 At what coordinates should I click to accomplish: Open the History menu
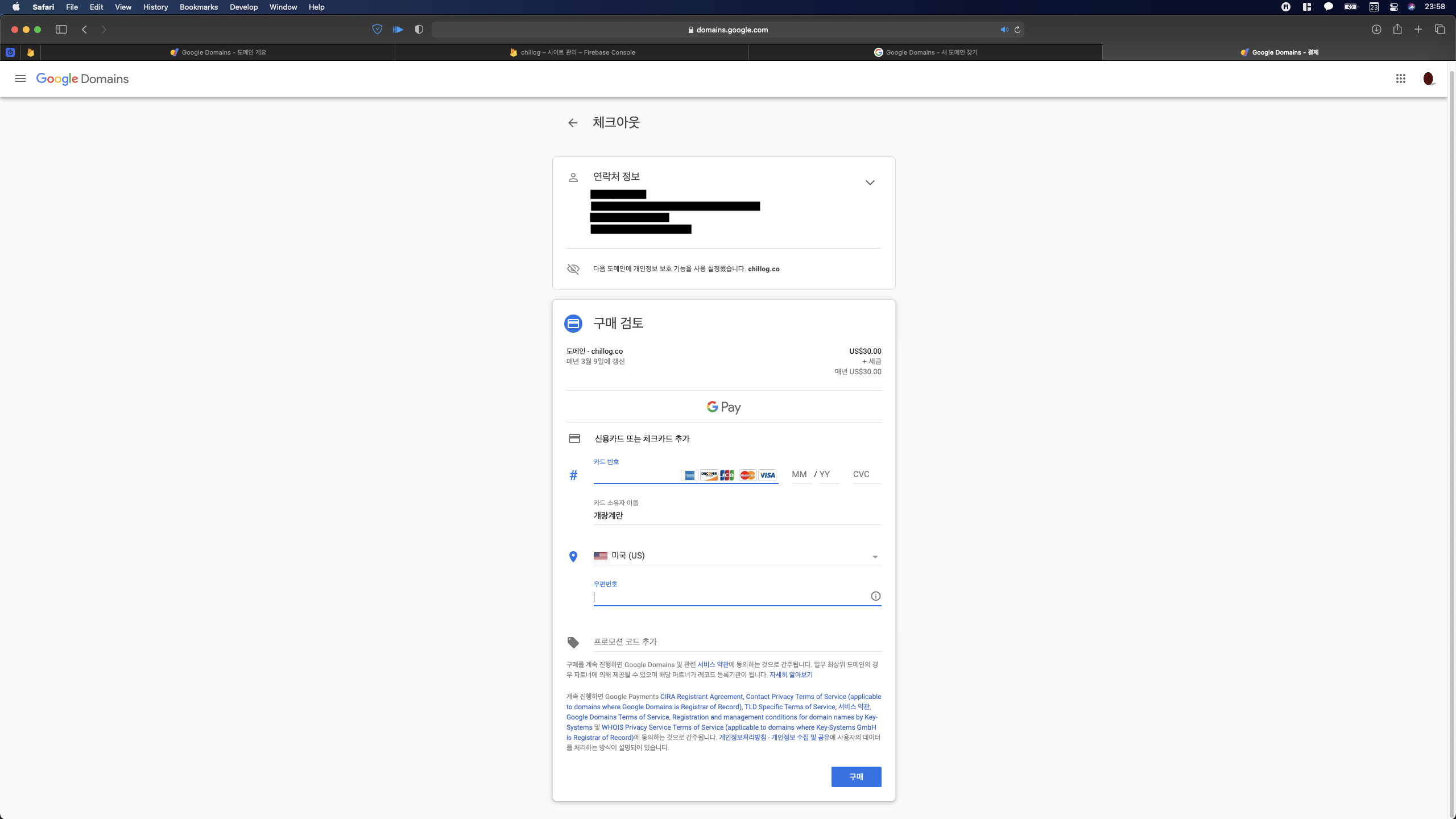[155, 7]
